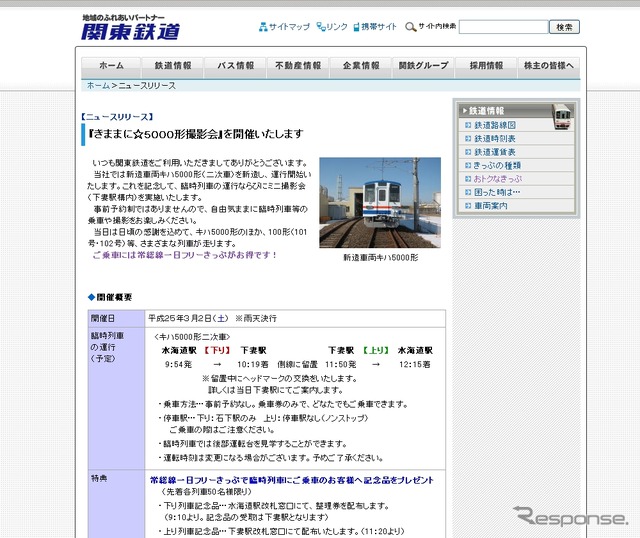Click the bullet icon next to 困った時は…
The height and width of the screenshot is (538, 640).
click(468, 192)
